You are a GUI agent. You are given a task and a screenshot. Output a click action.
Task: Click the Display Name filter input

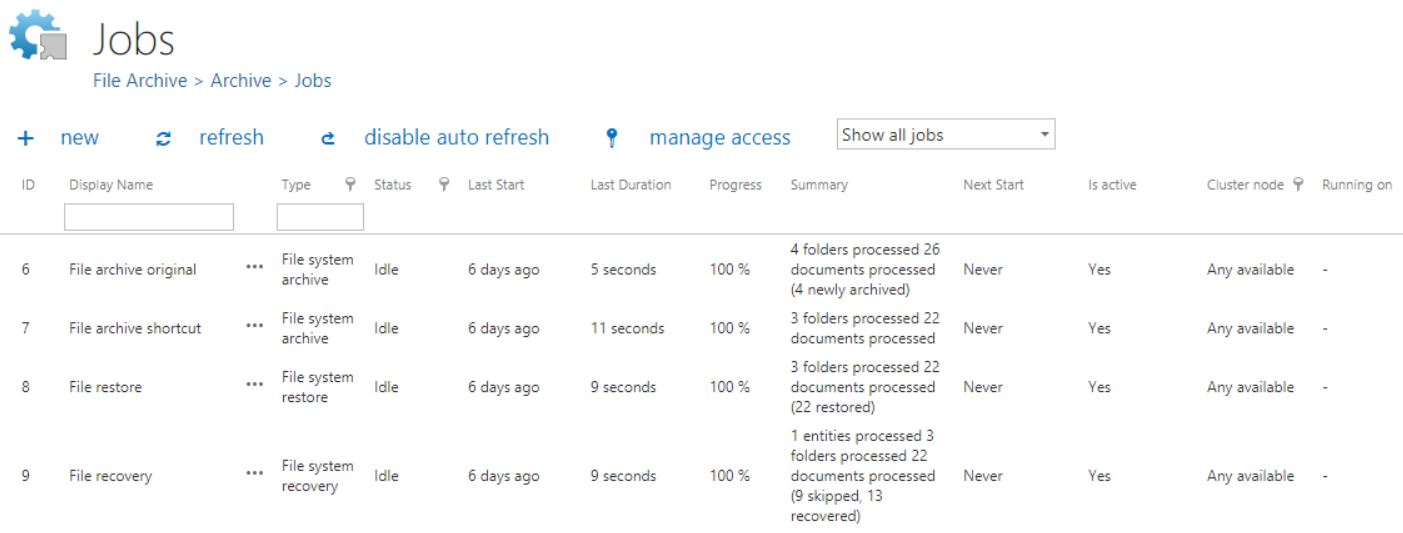[x=149, y=217]
